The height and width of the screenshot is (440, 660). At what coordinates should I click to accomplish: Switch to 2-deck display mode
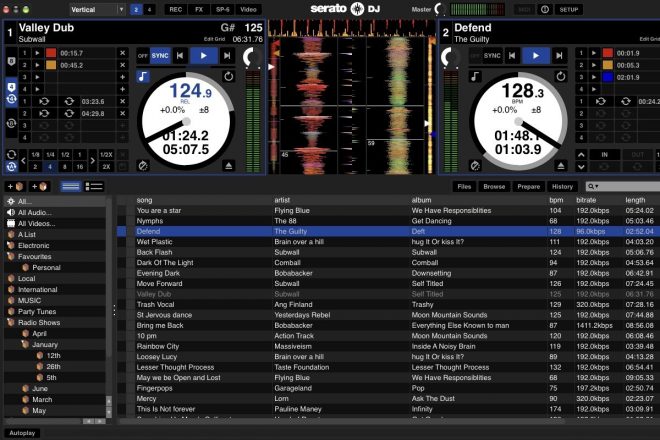tap(136, 9)
